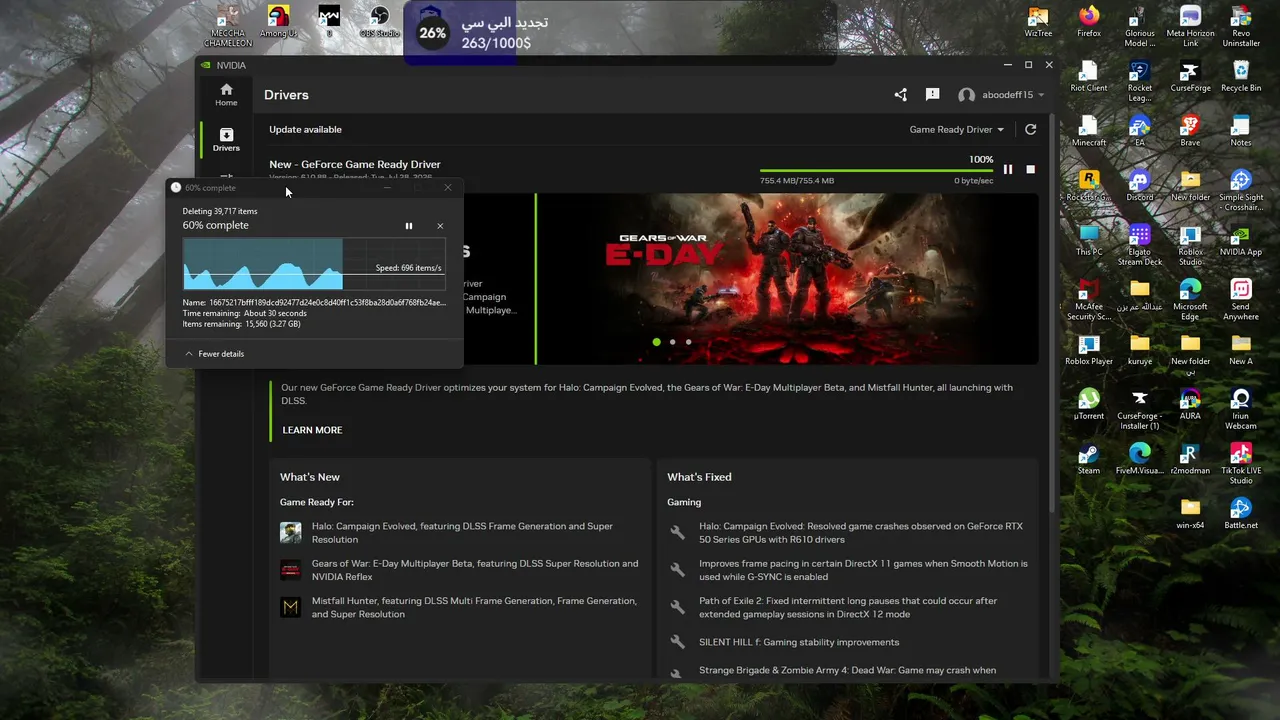Stop the NVIDIA driver download

pyautogui.click(x=1031, y=169)
